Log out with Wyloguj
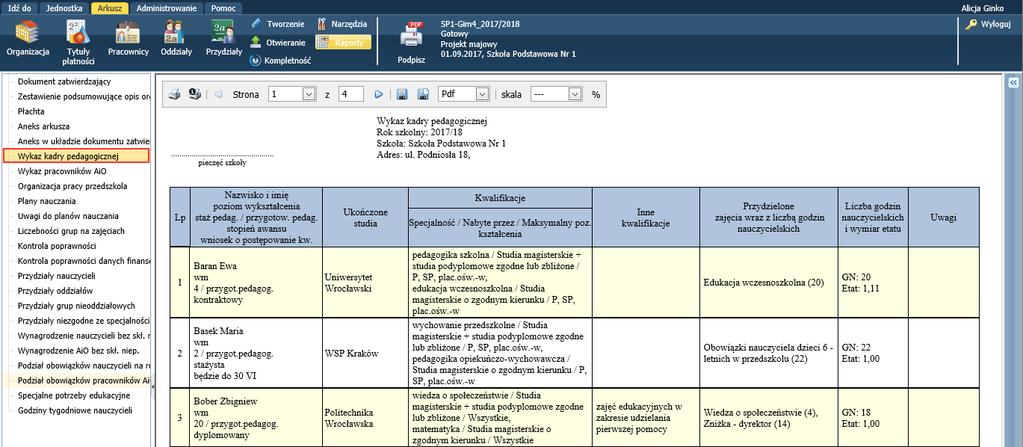The image size is (1023, 447). (988, 24)
